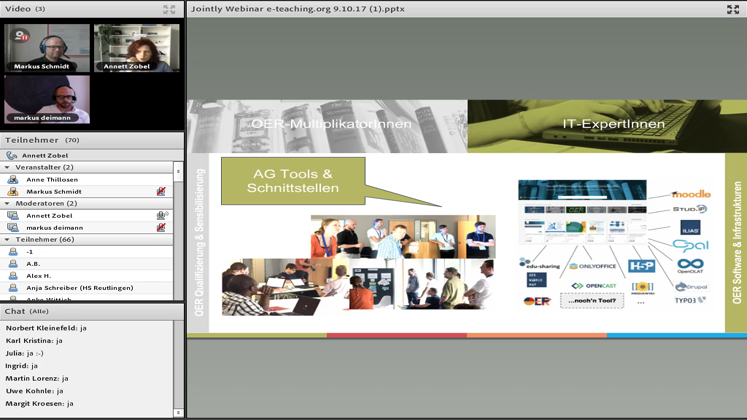This screenshot has height=420, width=747.
Task: Select markus deimann's video thumbnail
Action: pos(47,99)
